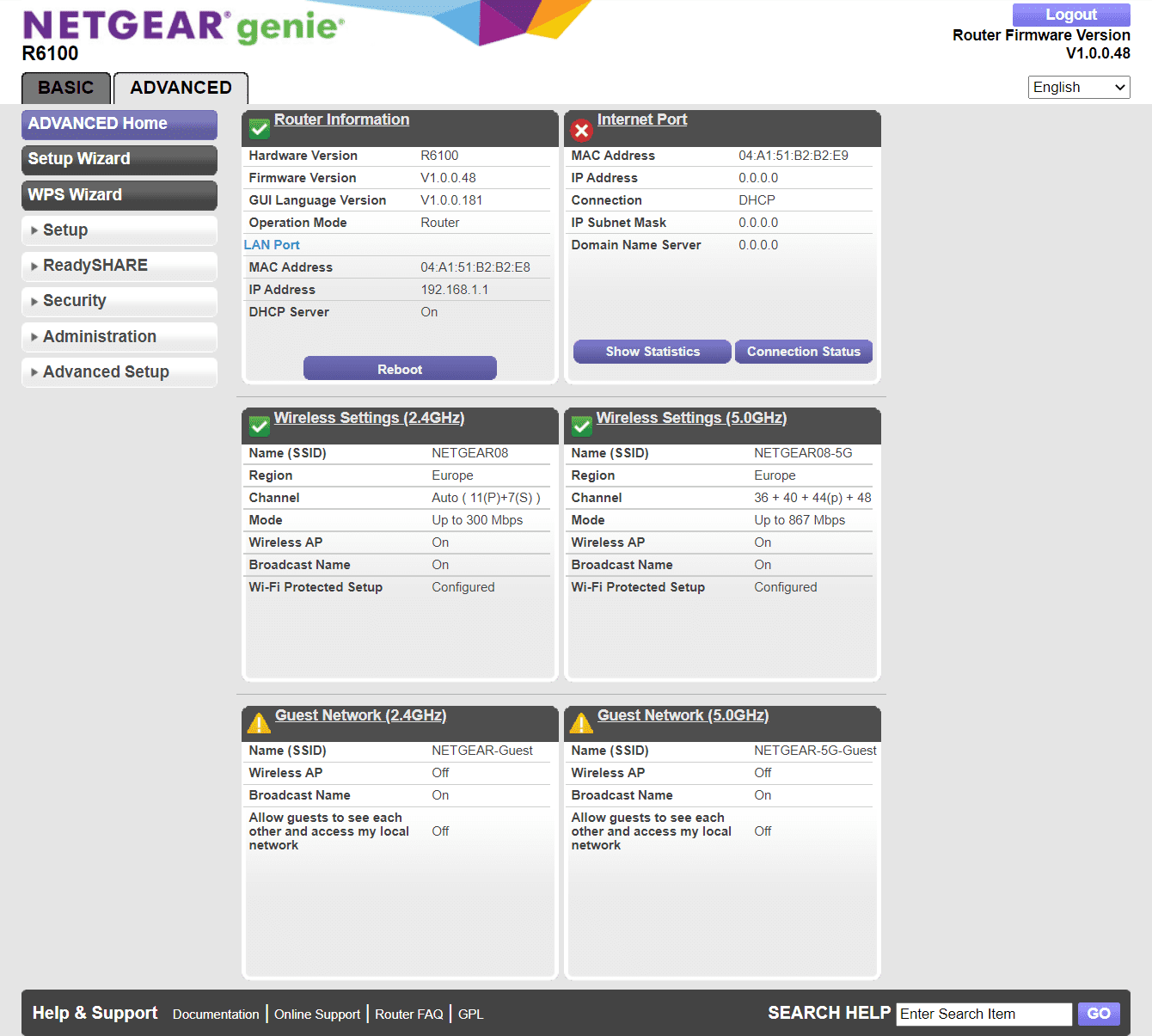Click the red X status icon for Internet Port

[582, 130]
